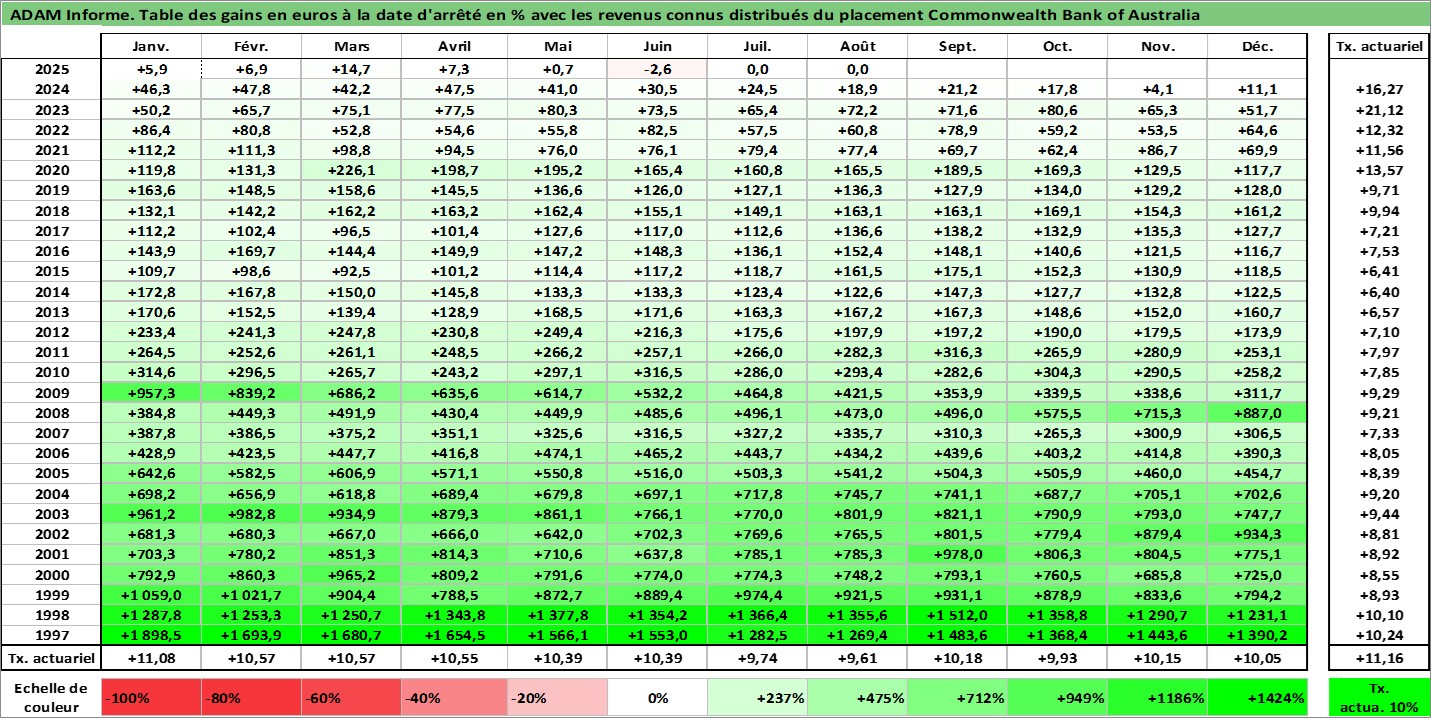Select the +21,12 actuarial rate for 2023

(1378, 110)
